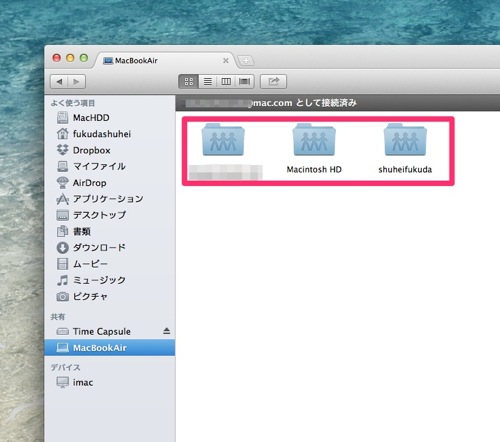The height and width of the screenshot is (442, 500).
Task: Click the MacHDD drive icon
Action: [x=62, y=118]
